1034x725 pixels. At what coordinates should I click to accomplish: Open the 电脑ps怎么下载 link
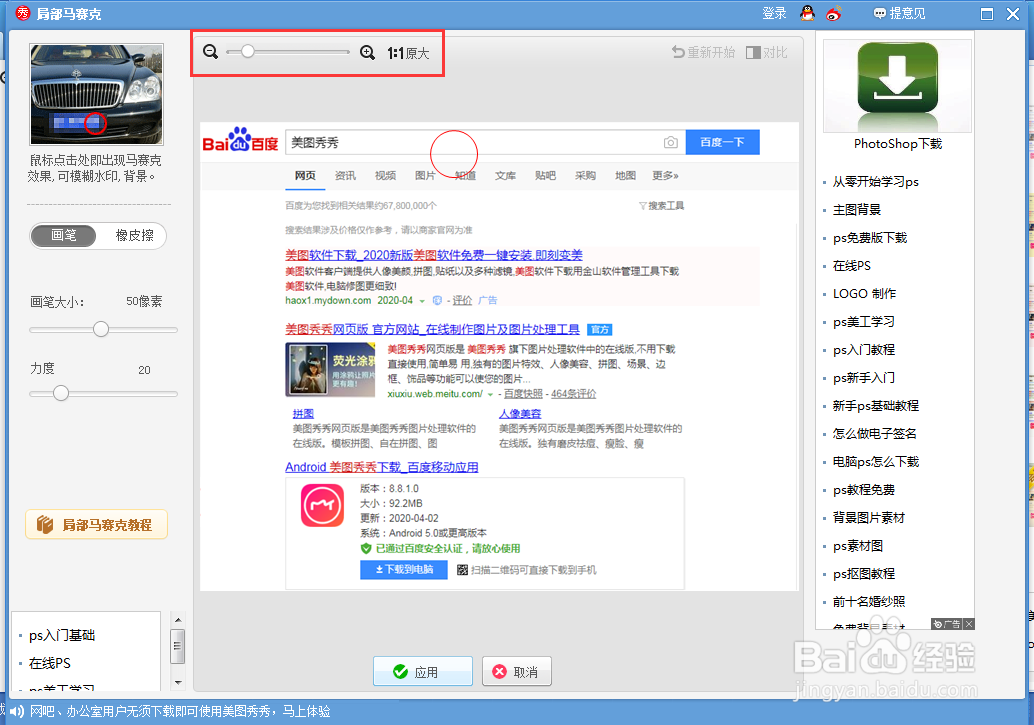[x=875, y=462]
